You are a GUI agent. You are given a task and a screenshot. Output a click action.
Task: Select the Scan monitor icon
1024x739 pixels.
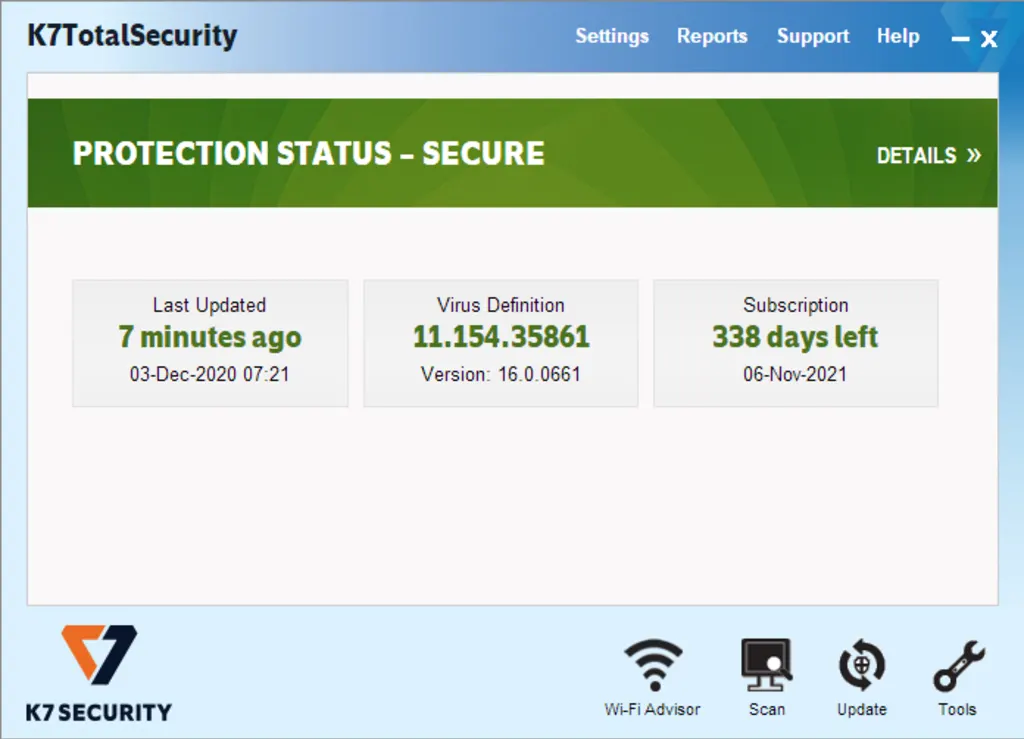pos(767,662)
